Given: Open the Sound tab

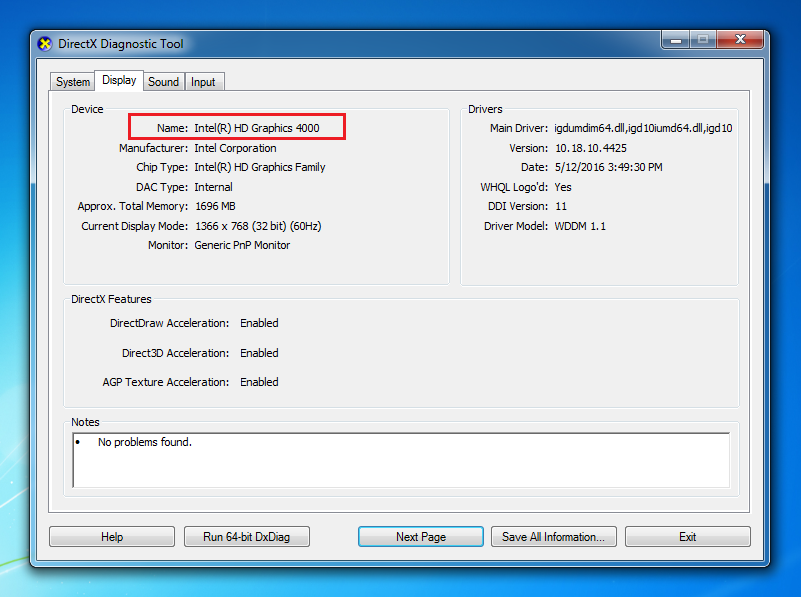Looking at the screenshot, I should (163, 82).
